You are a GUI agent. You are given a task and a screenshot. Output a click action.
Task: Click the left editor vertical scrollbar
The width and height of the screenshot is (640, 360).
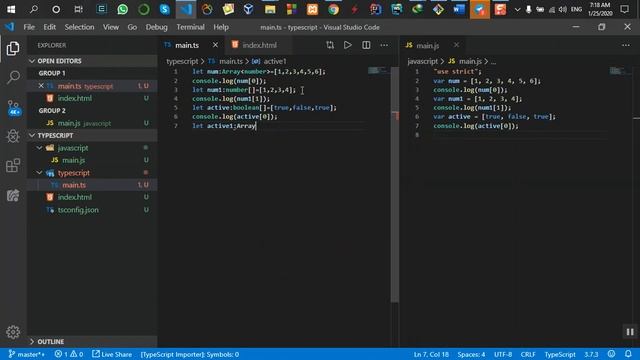tap(395, 185)
